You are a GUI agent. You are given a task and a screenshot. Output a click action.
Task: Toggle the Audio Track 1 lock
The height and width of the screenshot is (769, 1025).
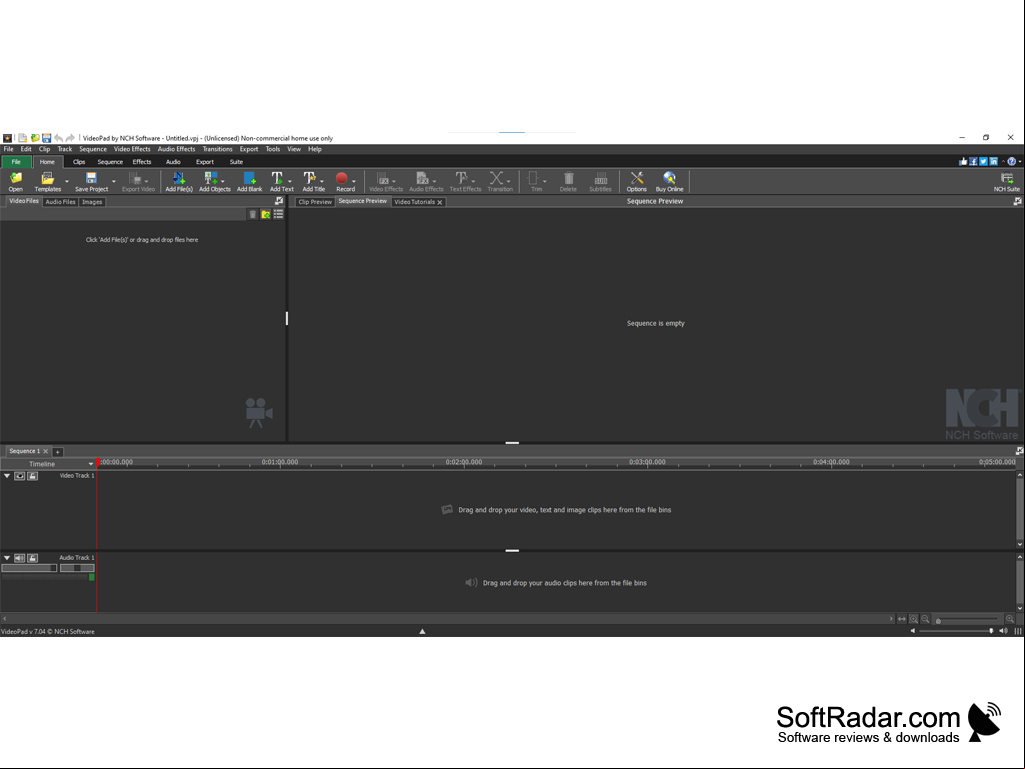[33, 558]
